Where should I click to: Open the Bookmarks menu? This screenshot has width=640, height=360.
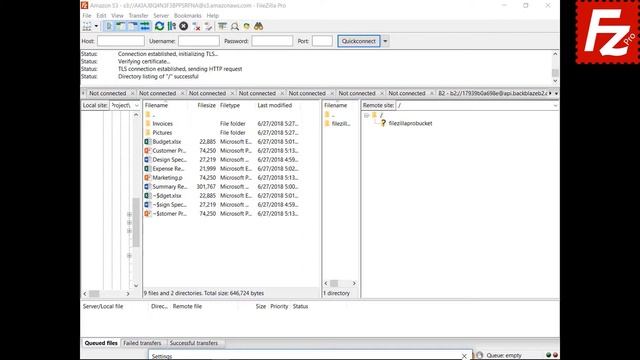click(x=187, y=16)
